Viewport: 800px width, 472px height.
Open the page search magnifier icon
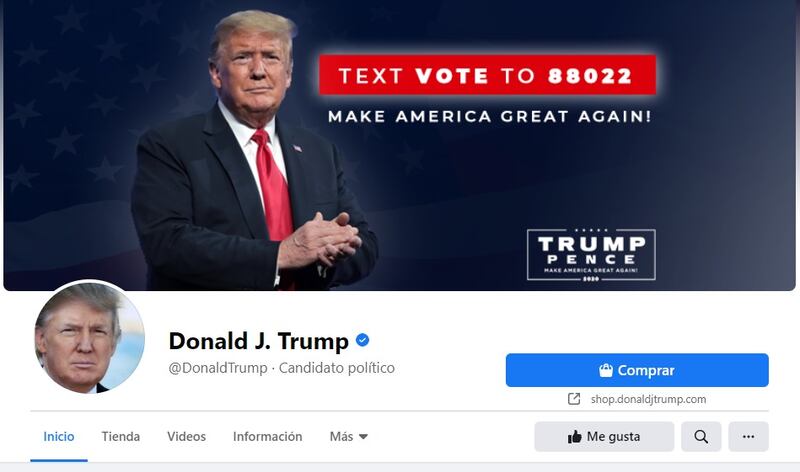[701, 437]
